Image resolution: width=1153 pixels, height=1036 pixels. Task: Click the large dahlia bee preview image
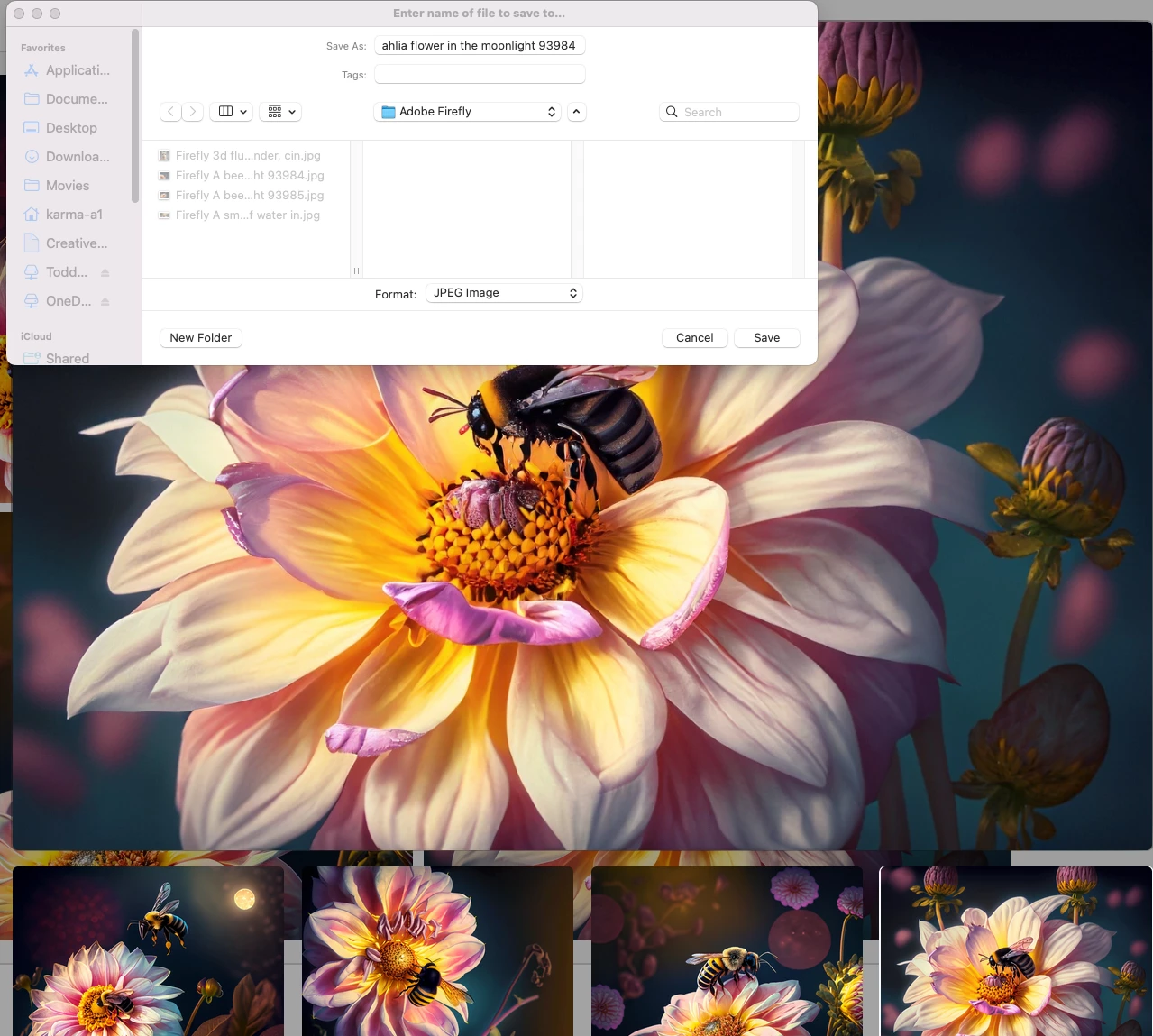point(581,609)
